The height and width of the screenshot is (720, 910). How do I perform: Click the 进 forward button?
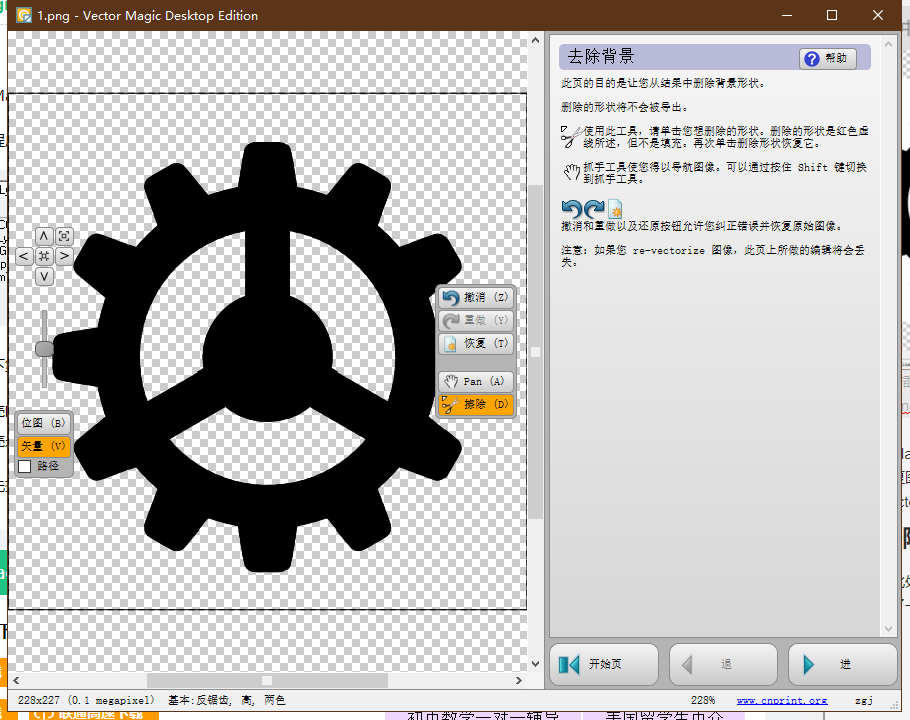click(x=843, y=663)
